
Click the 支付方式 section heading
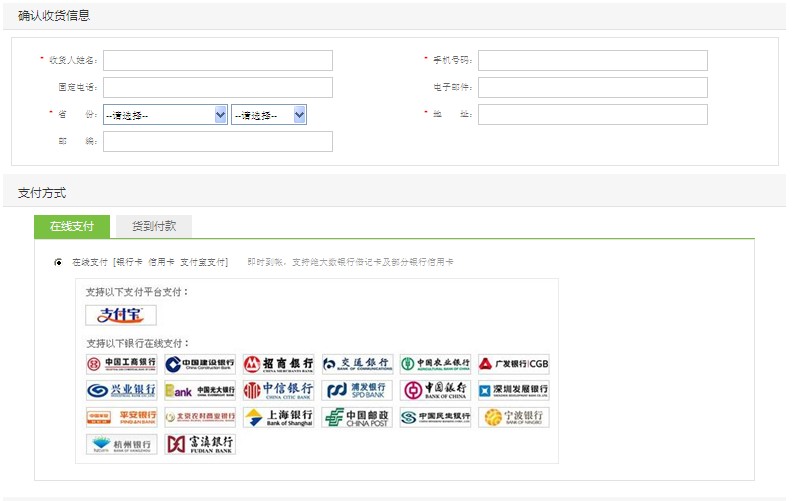(42, 193)
